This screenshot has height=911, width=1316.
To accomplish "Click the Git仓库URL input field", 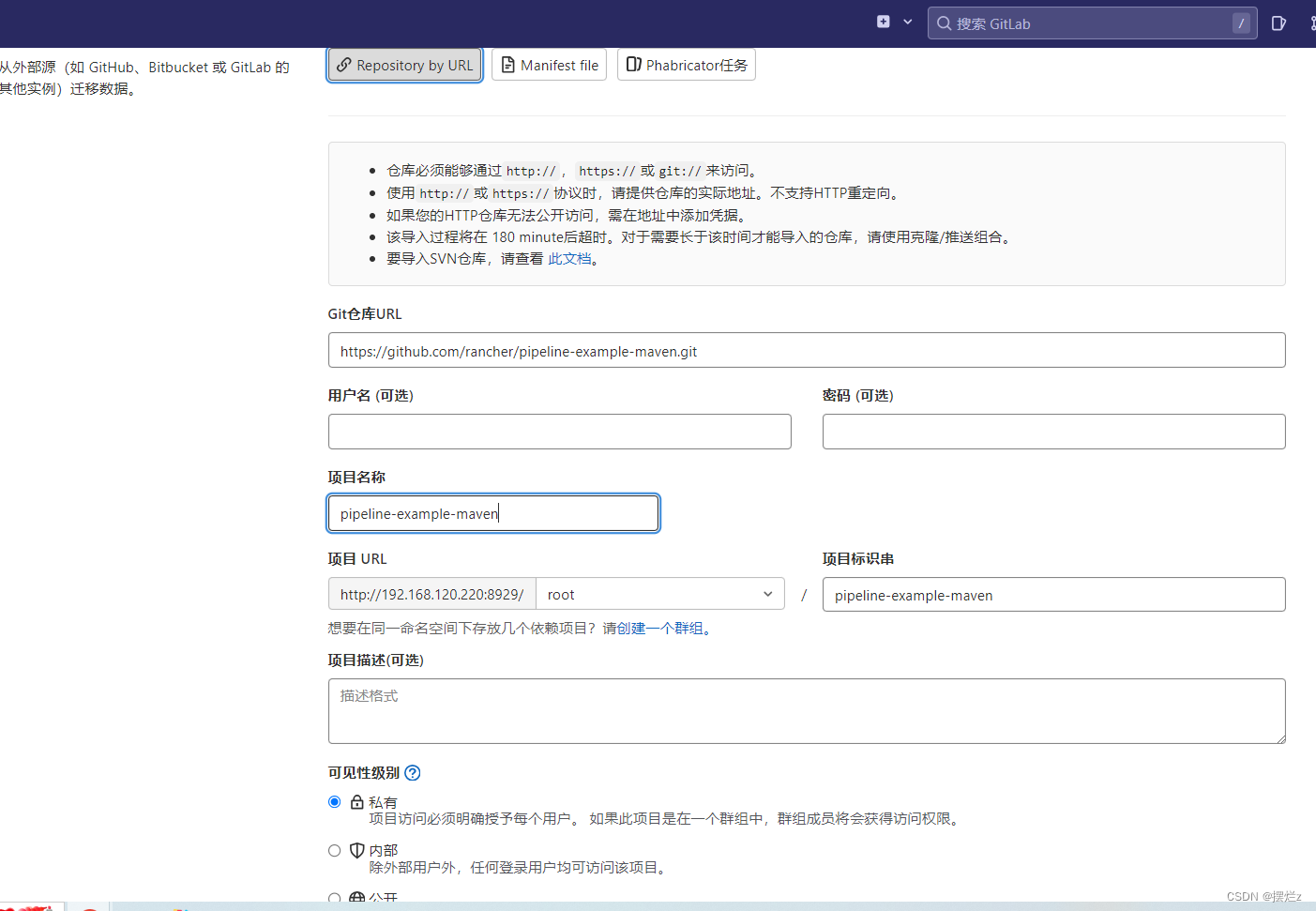I will tap(807, 350).
